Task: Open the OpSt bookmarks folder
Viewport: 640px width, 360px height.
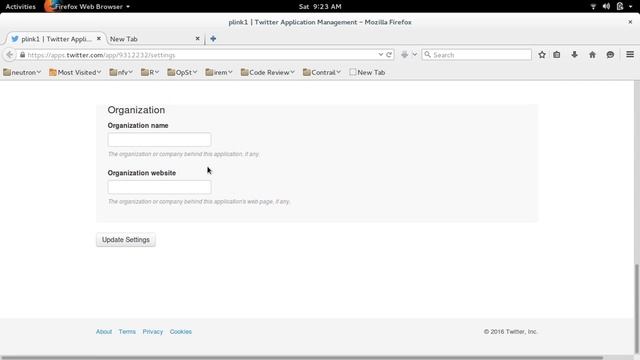Action: 182,72
